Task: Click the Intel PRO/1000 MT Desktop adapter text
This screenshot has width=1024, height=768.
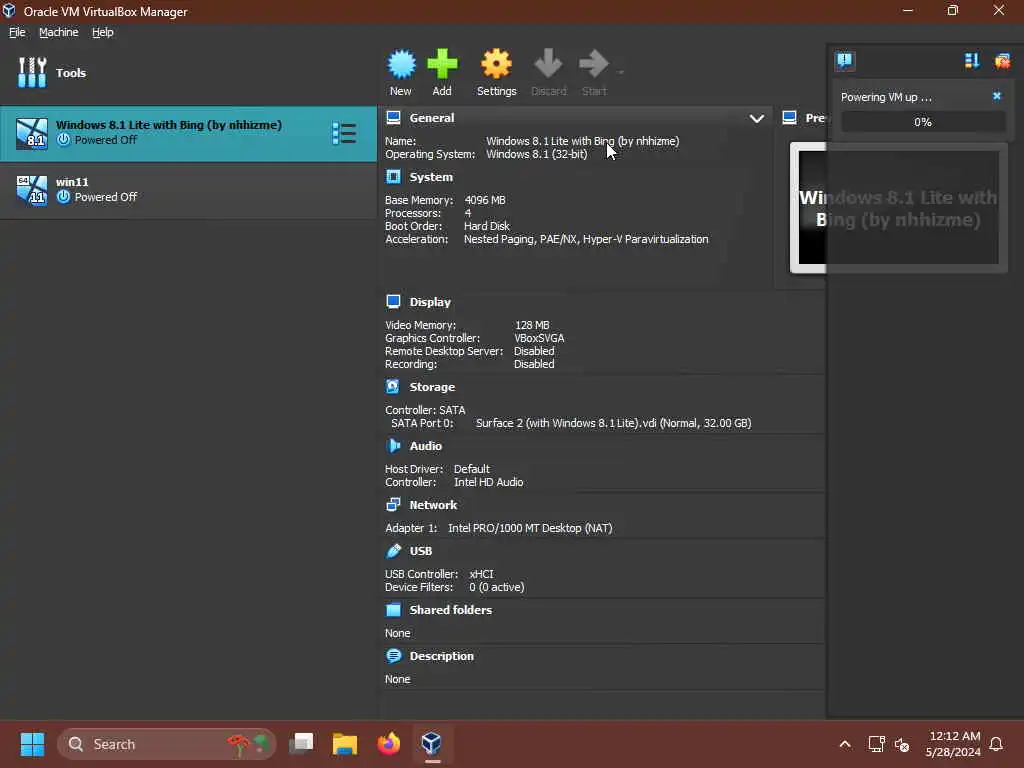Action: pyautogui.click(x=530, y=528)
